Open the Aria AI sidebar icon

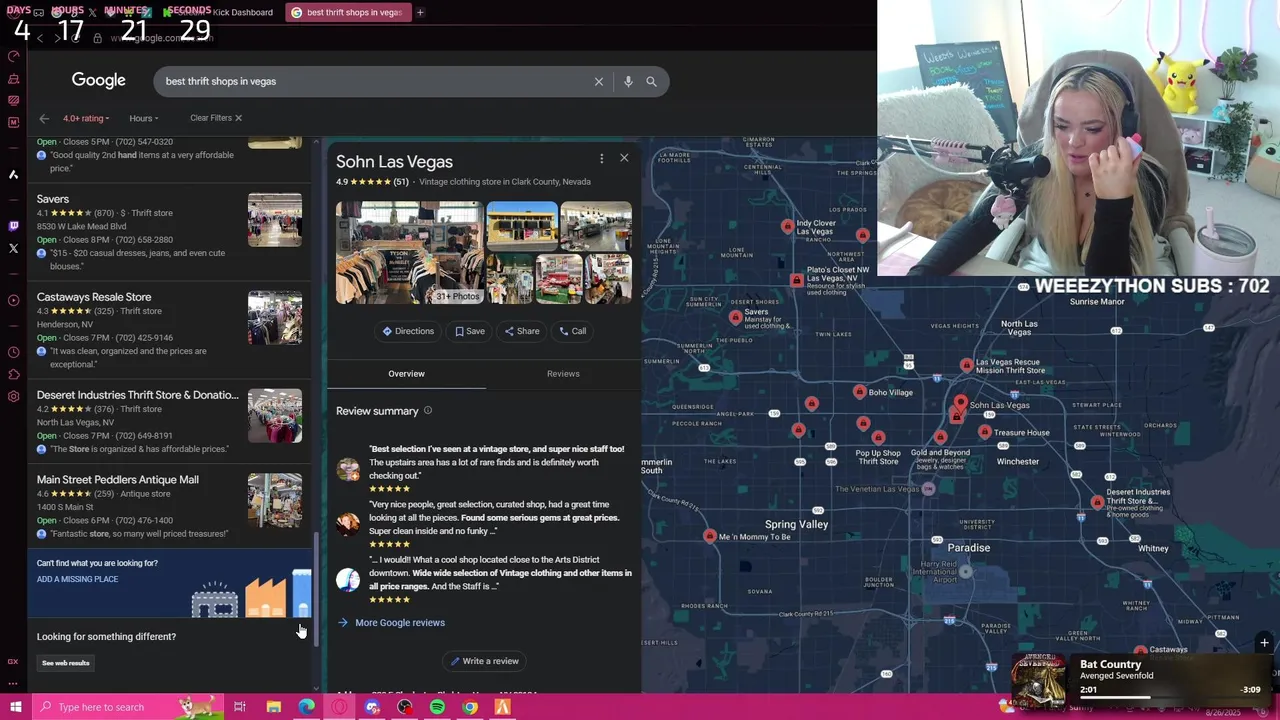click(13, 174)
